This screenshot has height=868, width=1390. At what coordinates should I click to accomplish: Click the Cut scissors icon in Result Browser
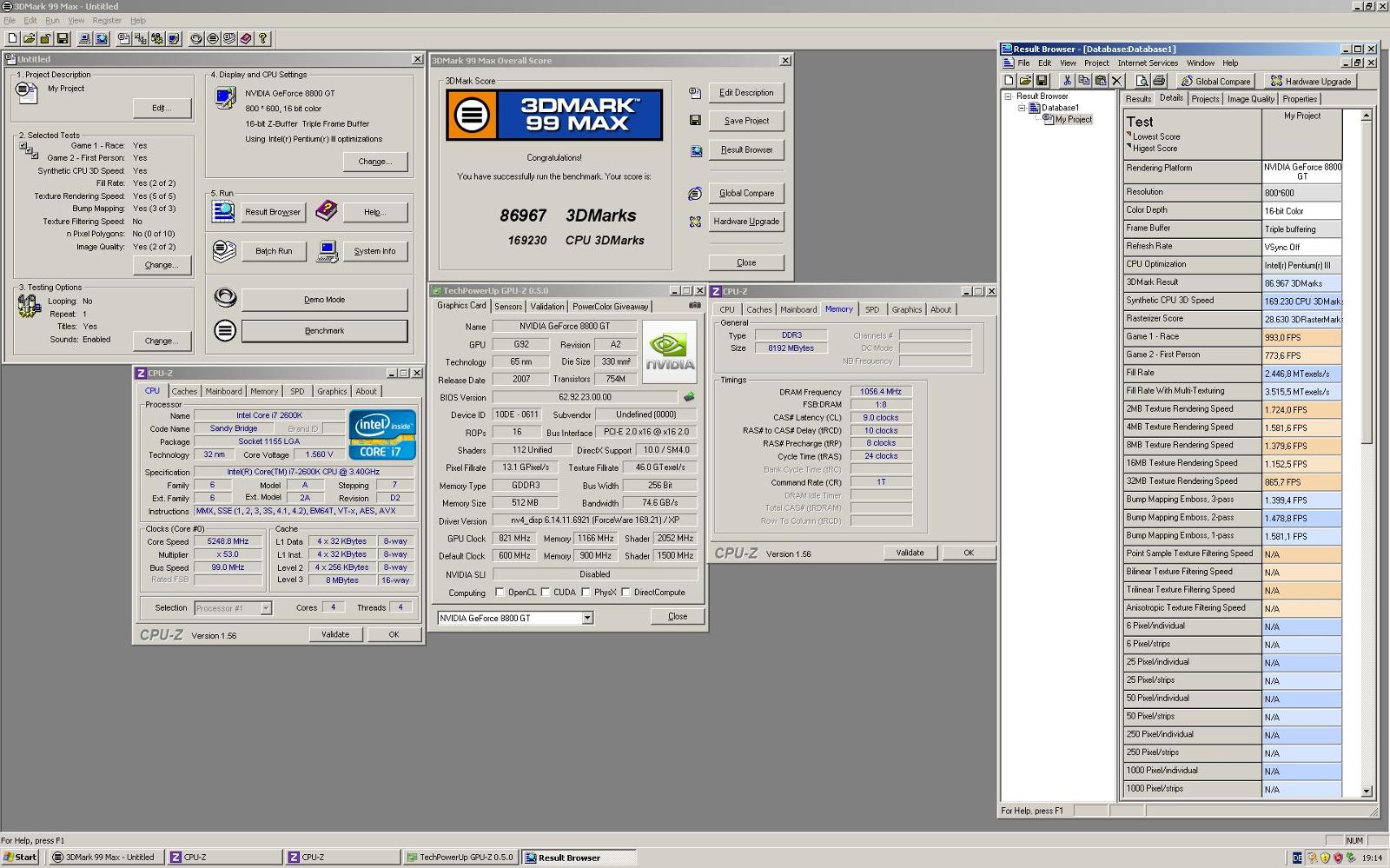(1068, 81)
